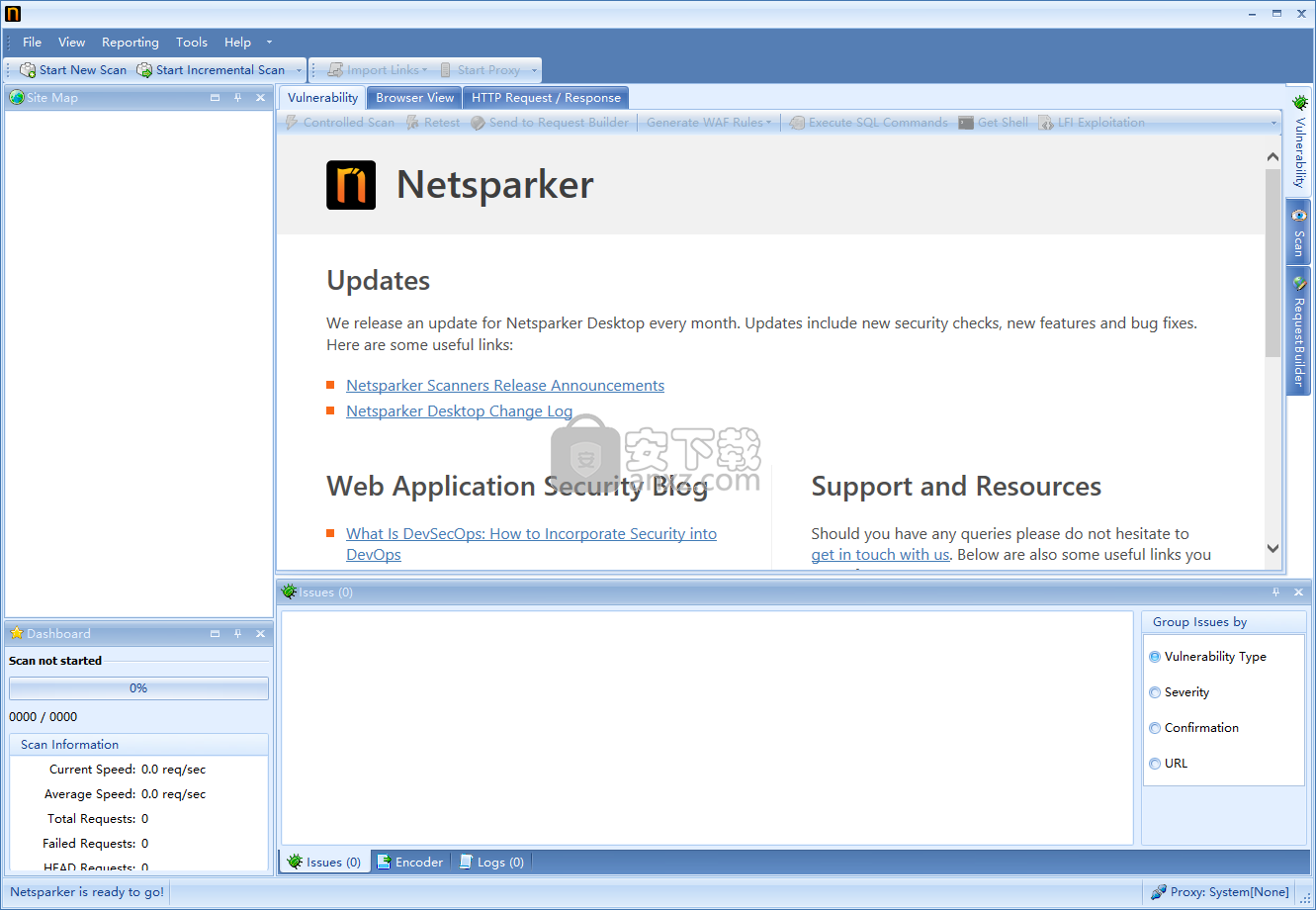Click the get in touch with us link
This screenshot has width=1316, height=910.
(880, 555)
